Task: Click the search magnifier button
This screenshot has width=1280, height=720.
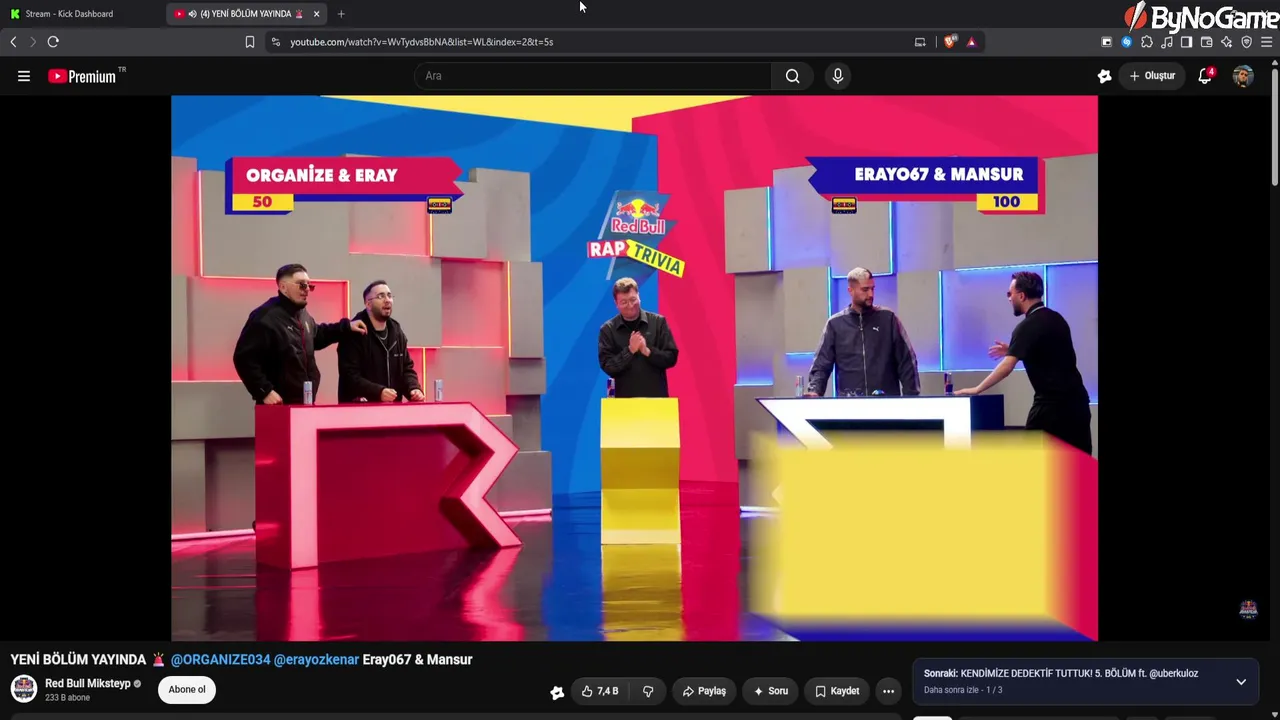Action: [792, 76]
